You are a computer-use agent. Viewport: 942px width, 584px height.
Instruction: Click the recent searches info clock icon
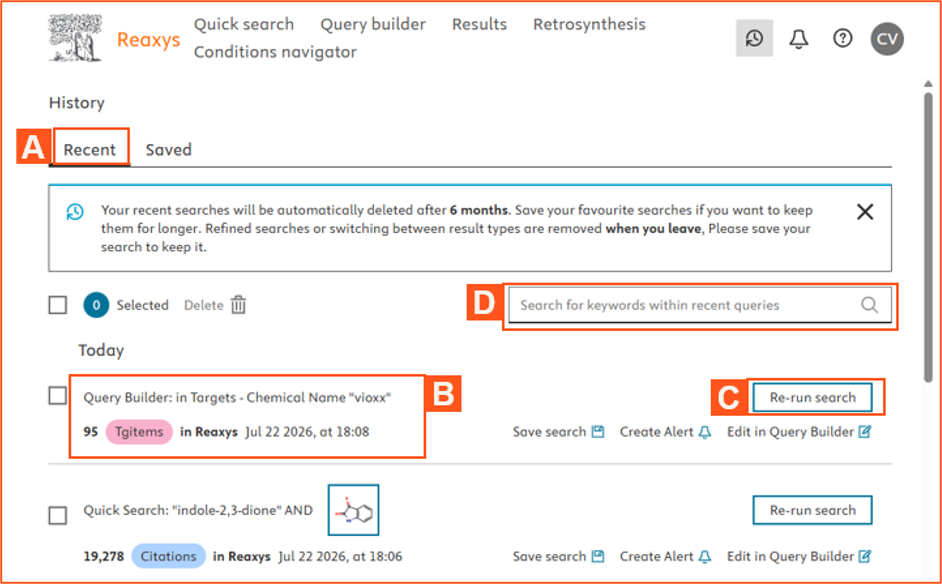(x=75, y=211)
